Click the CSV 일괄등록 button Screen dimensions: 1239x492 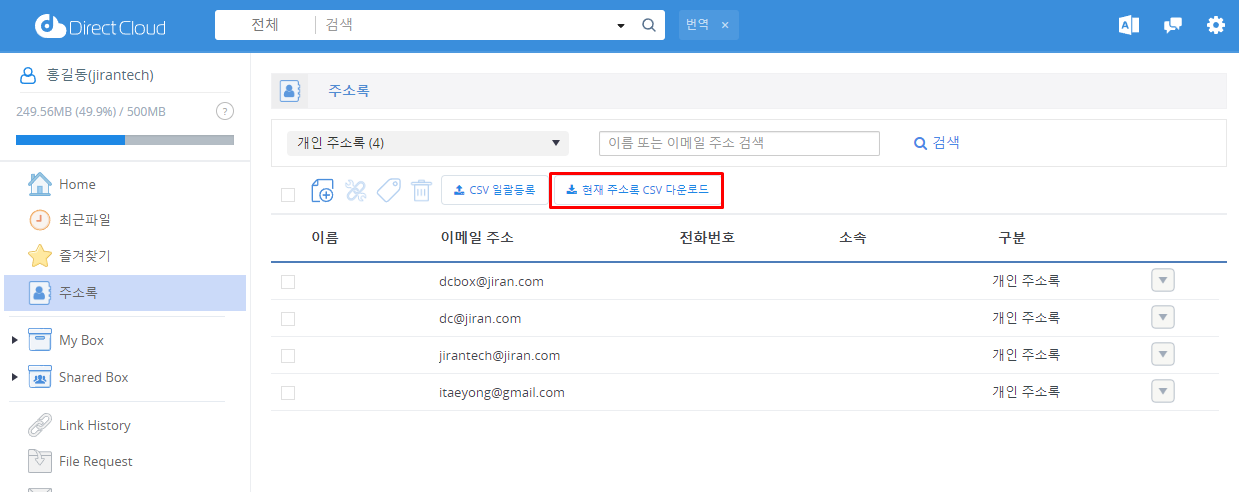pyautogui.click(x=494, y=190)
